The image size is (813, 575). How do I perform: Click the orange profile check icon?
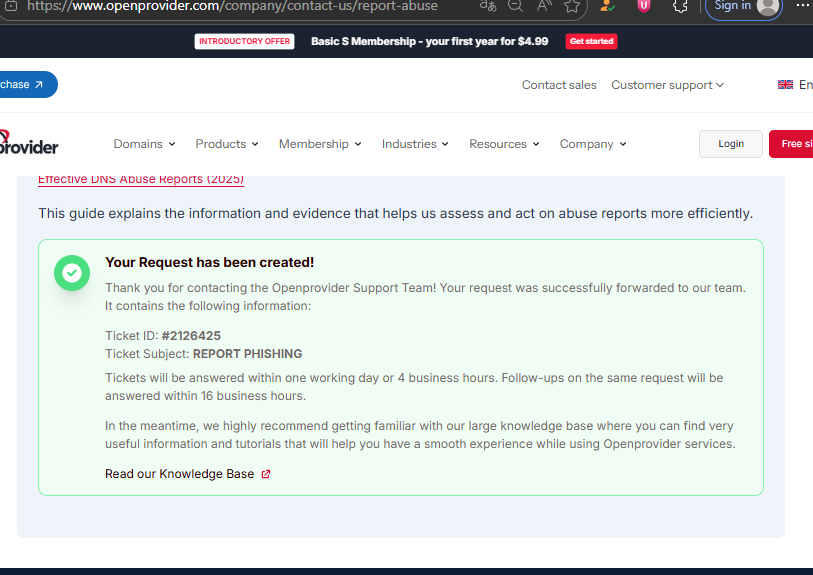(607, 6)
